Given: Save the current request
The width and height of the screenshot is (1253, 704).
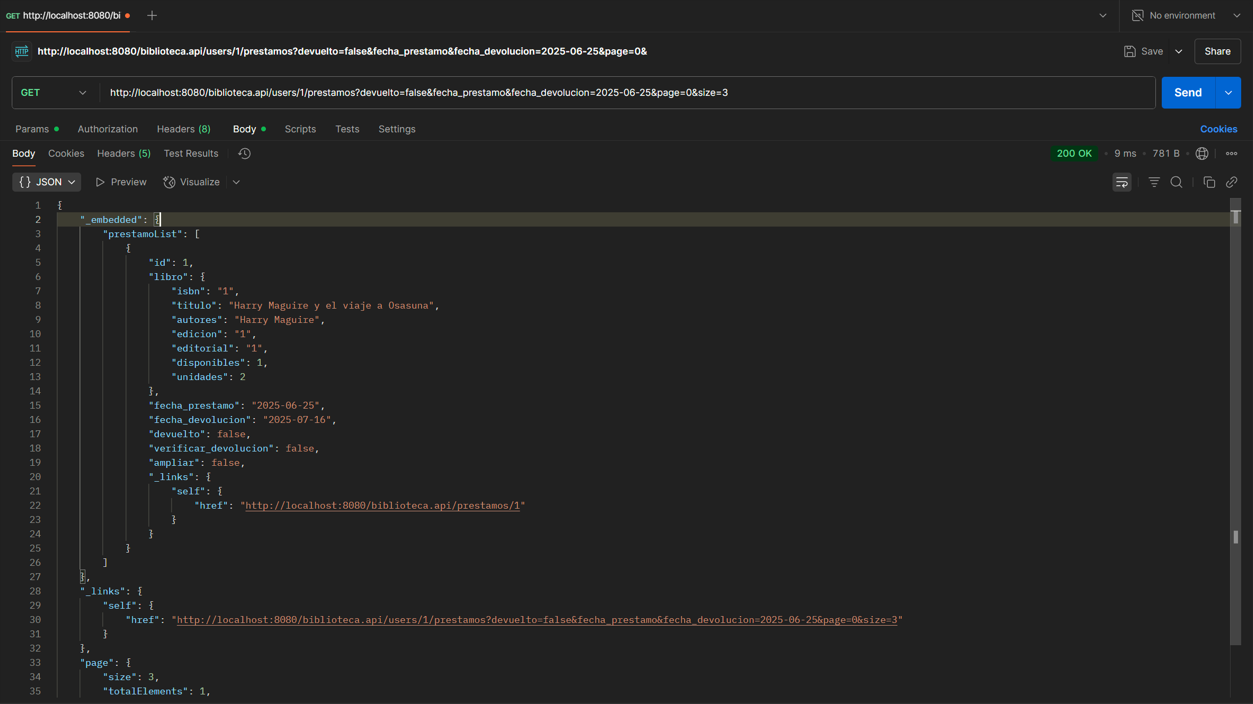Looking at the screenshot, I should pyautogui.click(x=1143, y=51).
